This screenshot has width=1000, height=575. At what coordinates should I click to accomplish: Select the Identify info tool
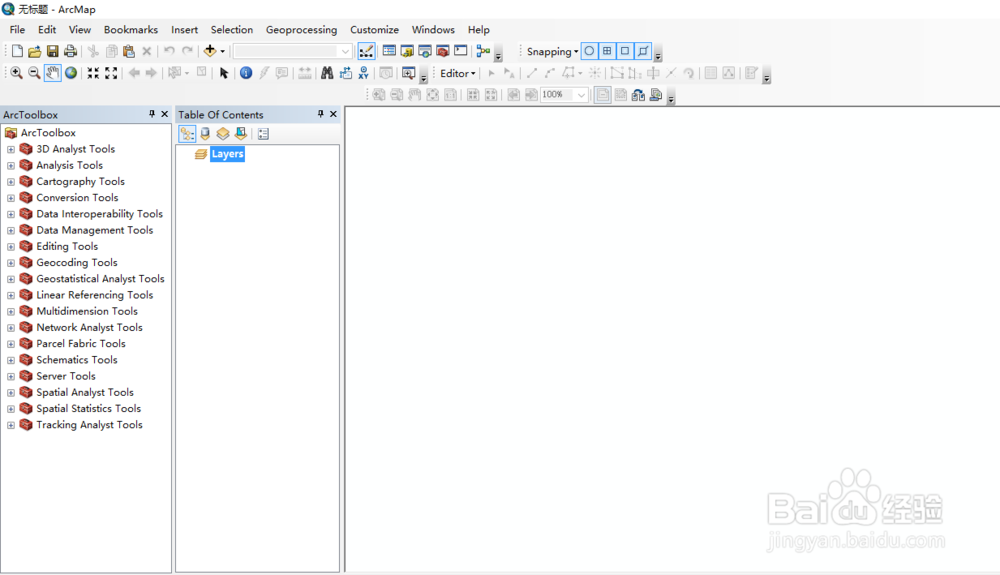(246, 73)
